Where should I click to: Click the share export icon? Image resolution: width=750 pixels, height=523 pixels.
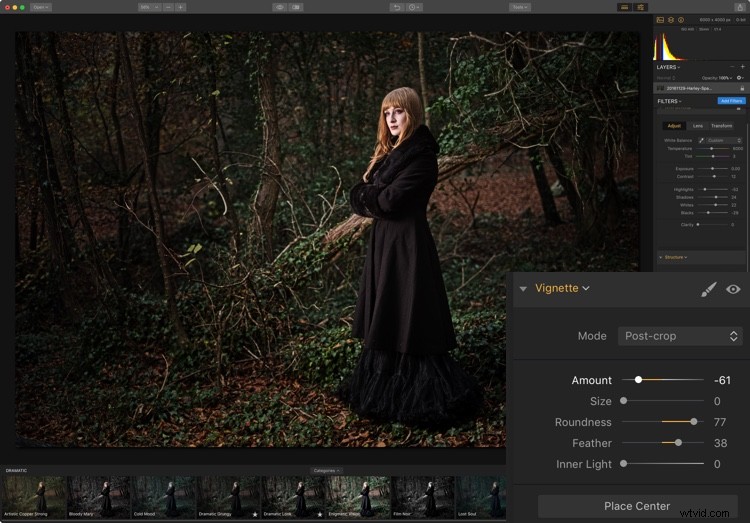(x=740, y=7)
